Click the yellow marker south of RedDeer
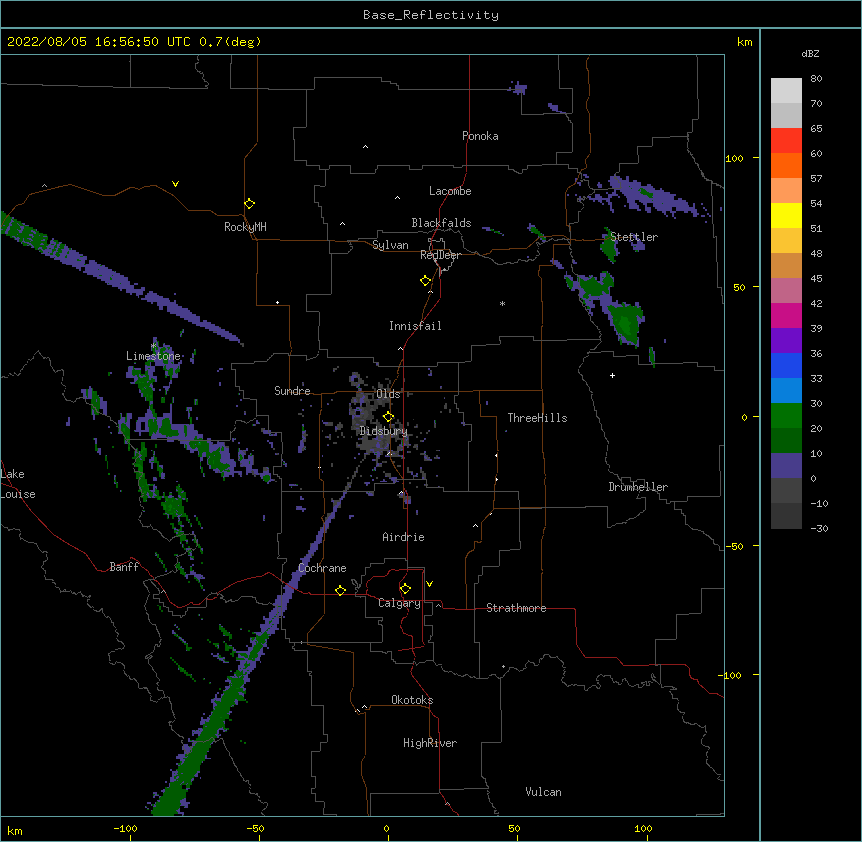Screen dimensions: 862x842 point(426,281)
